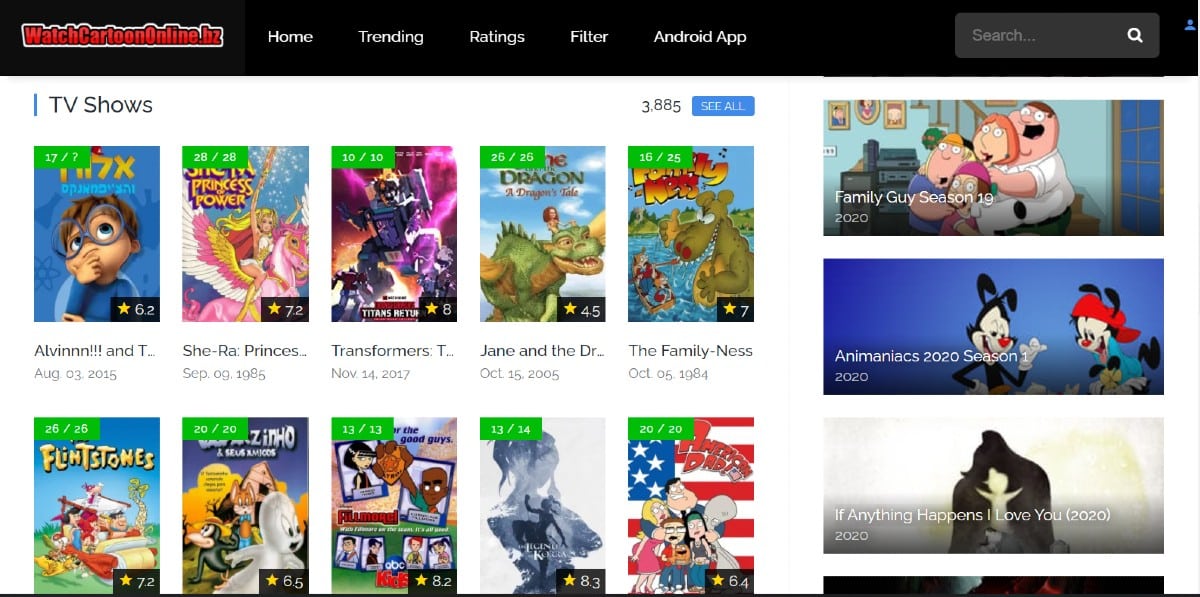Open The Flintstones poster
This screenshot has height=597, width=1200.
pos(97,505)
